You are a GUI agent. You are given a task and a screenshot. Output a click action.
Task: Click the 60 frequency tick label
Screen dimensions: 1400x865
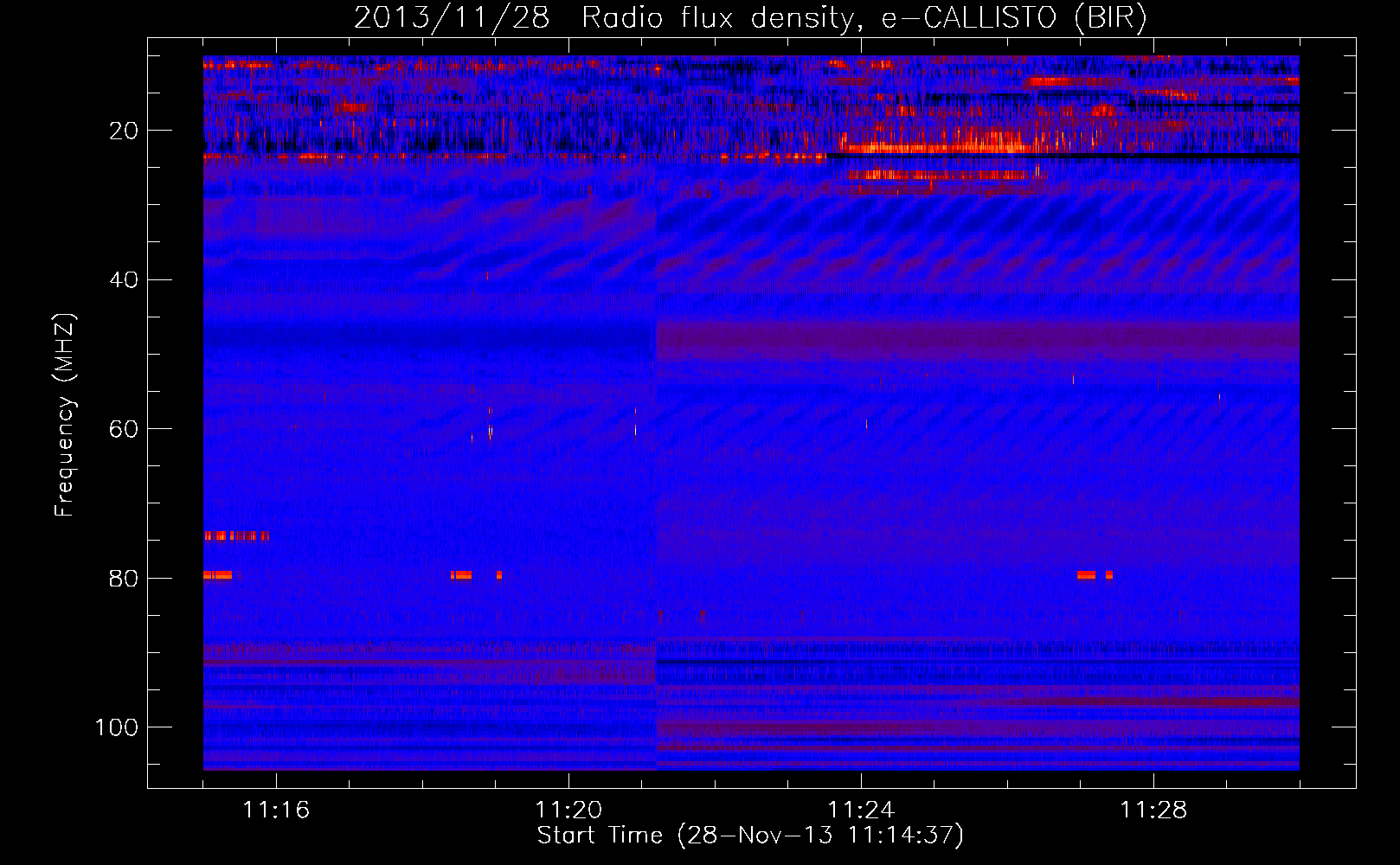point(125,429)
